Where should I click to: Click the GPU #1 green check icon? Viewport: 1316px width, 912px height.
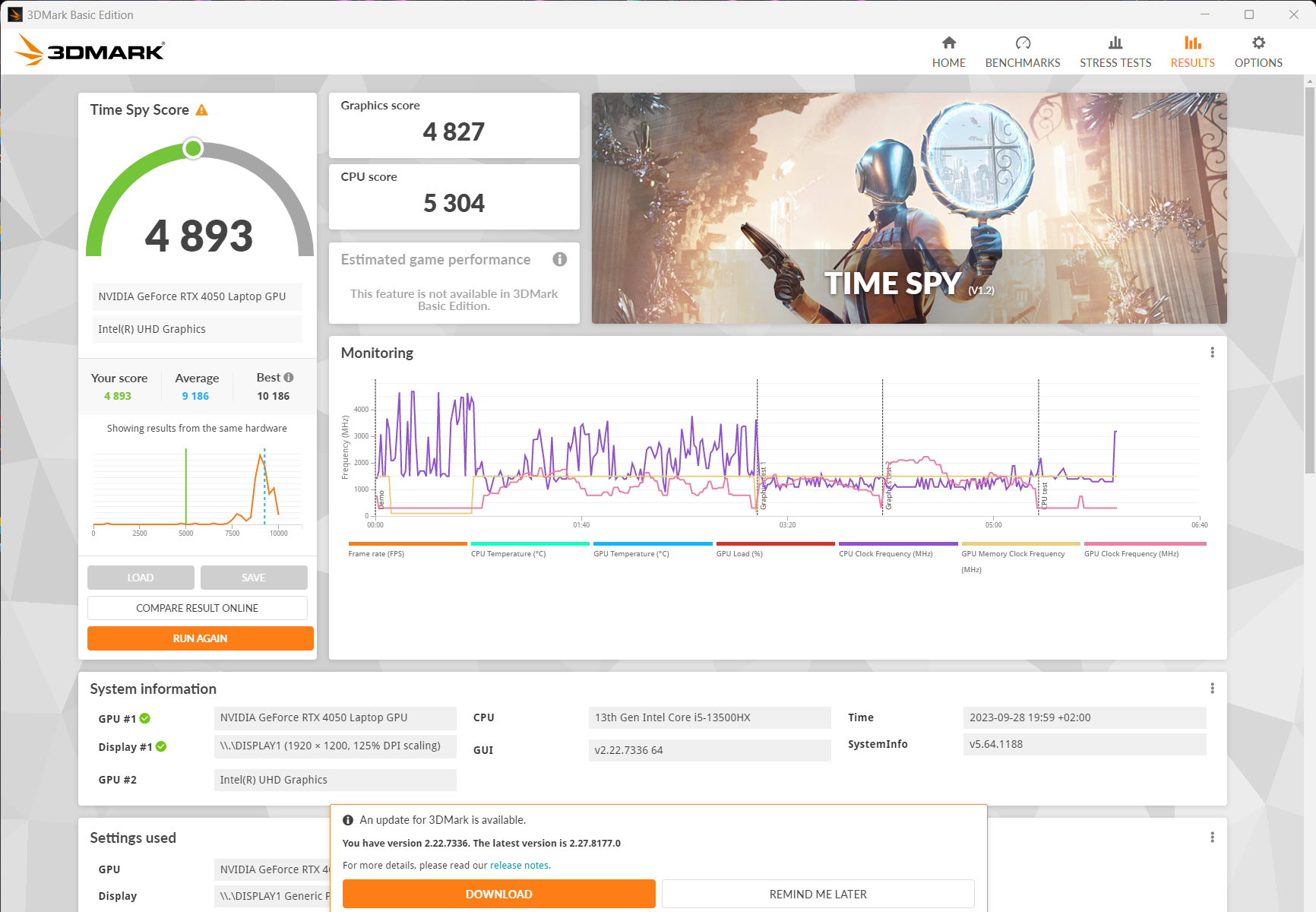[145, 718]
